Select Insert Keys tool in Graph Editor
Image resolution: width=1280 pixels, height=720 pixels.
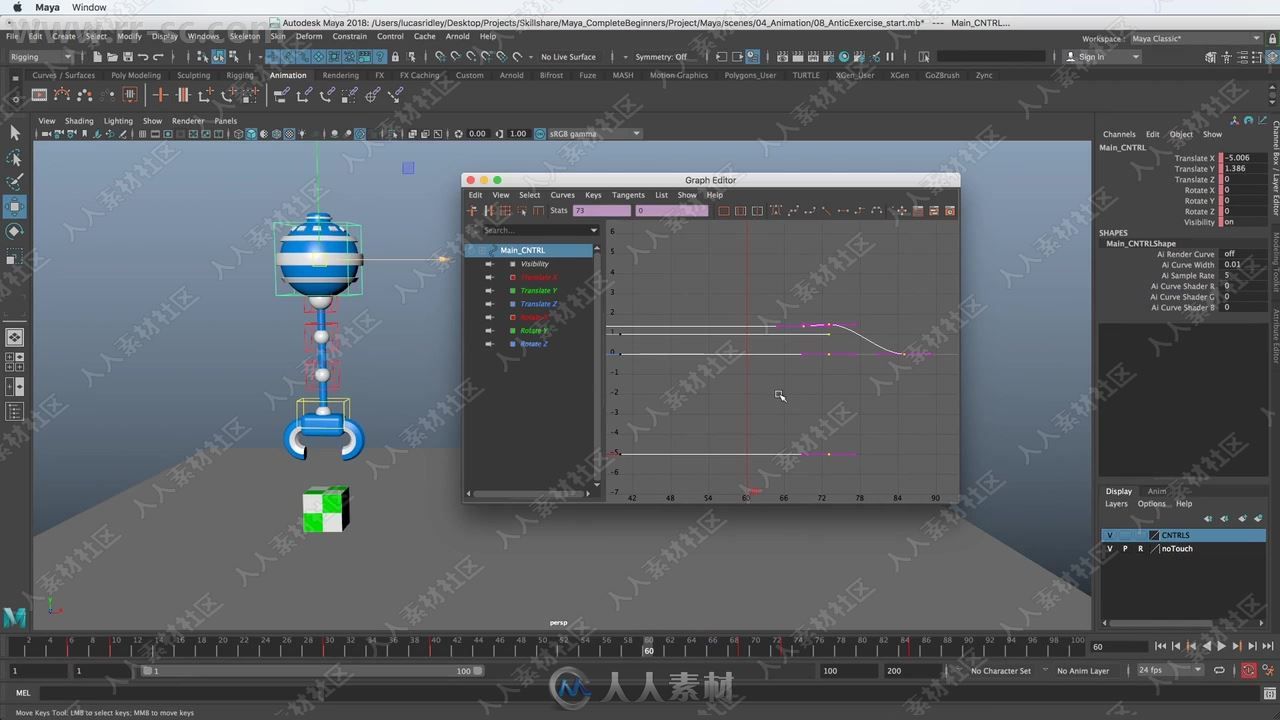(488, 211)
